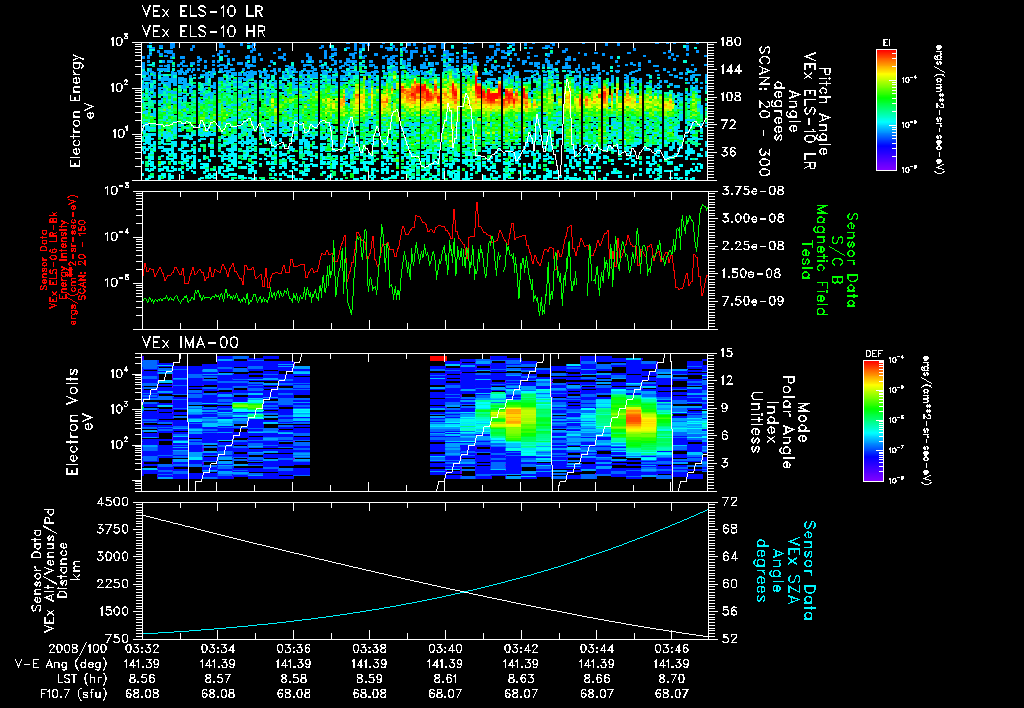This screenshot has height=708, width=1024.
Task: Click the 9 polar angle index tick
Action: [x=724, y=408]
